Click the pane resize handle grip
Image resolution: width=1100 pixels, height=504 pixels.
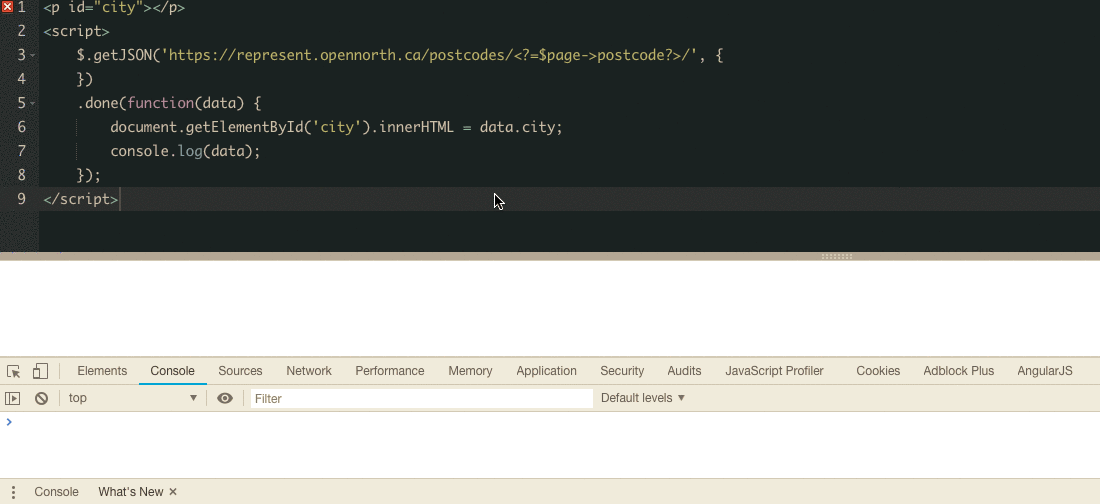coord(836,257)
